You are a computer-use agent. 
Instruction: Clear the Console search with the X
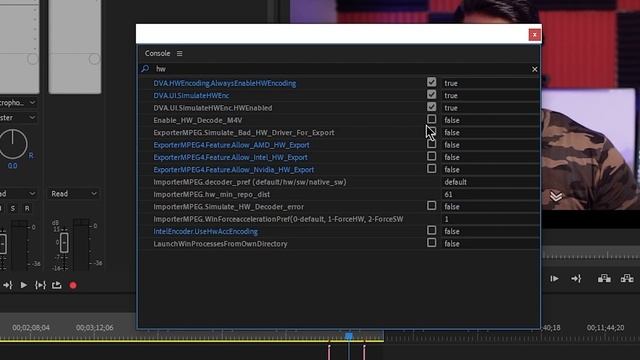(534, 69)
